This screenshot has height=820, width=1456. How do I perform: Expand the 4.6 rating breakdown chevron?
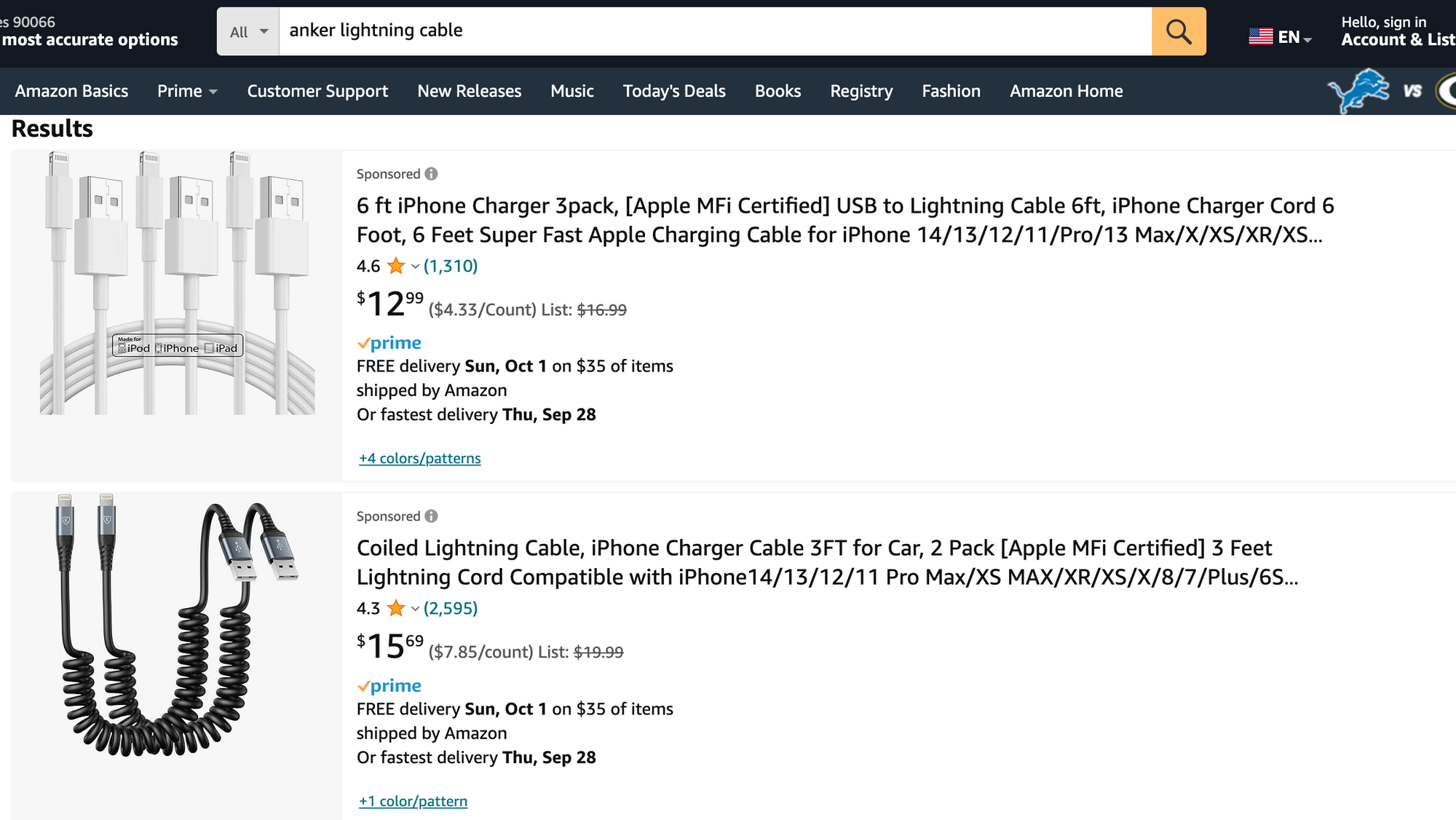[x=415, y=267]
